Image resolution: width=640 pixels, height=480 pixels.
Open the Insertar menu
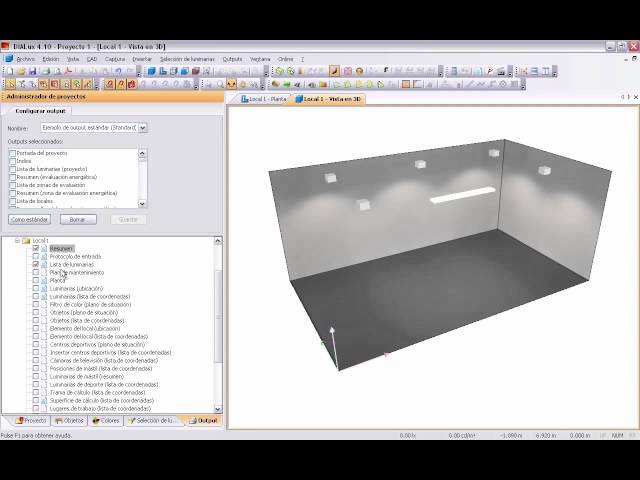click(x=142, y=59)
